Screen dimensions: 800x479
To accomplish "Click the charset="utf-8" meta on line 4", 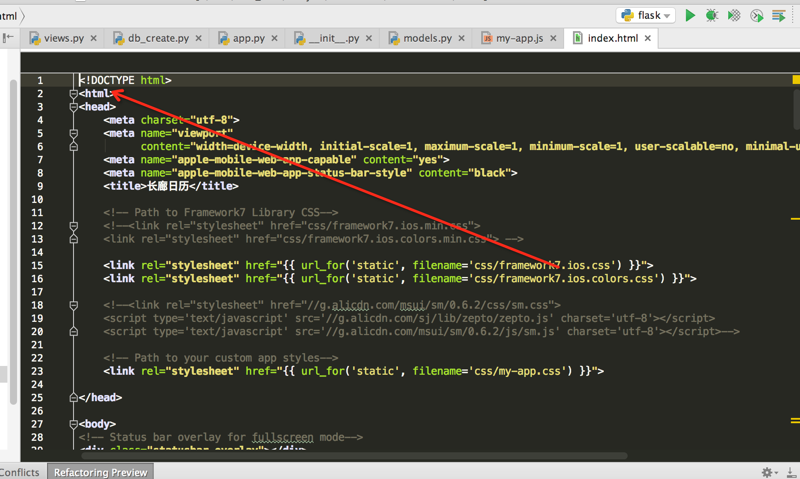I will pos(171,120).
